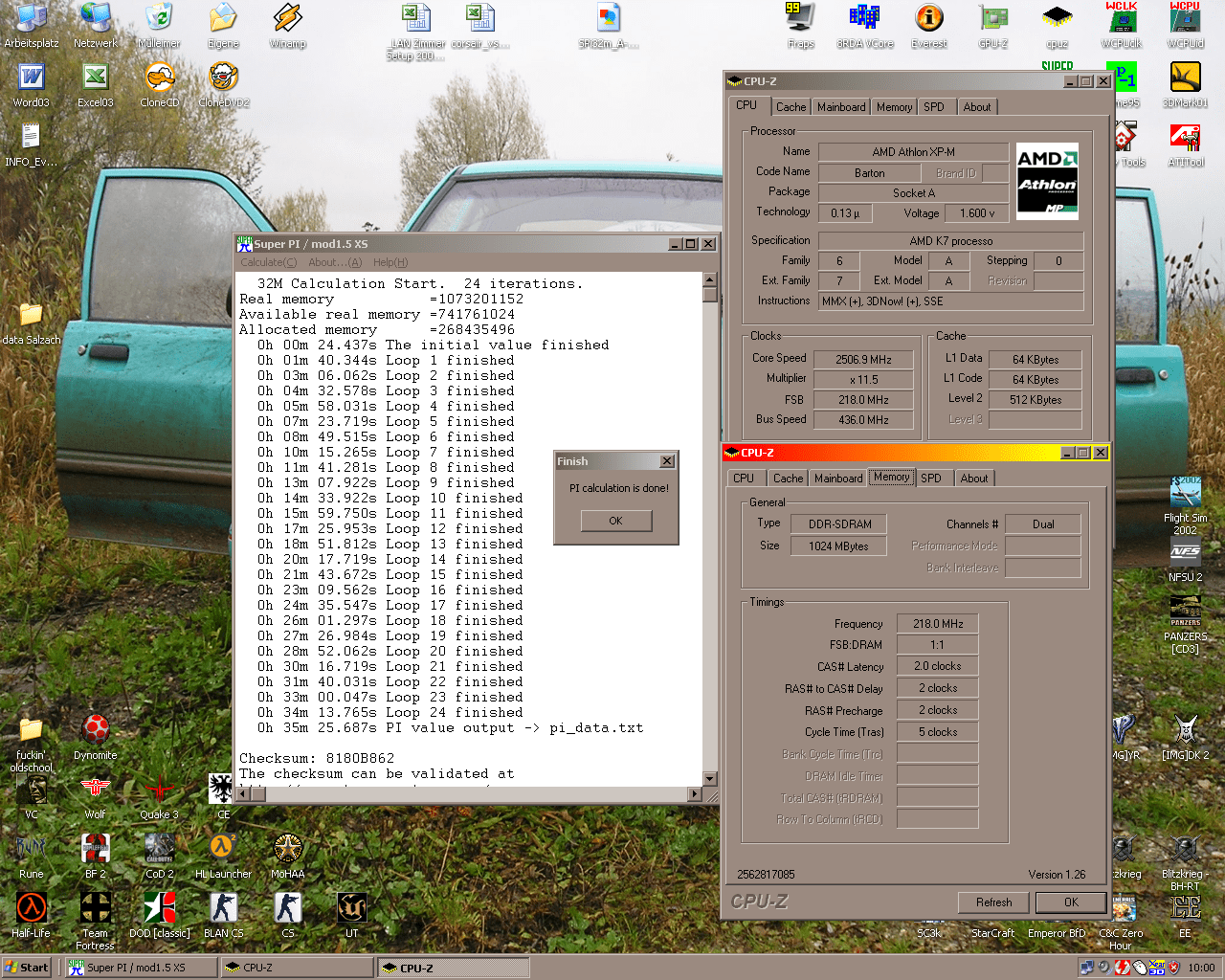Open the UT desktop shortcut
The height and width of the screenshot is (980, 1225).
click(x=351, y=915)
